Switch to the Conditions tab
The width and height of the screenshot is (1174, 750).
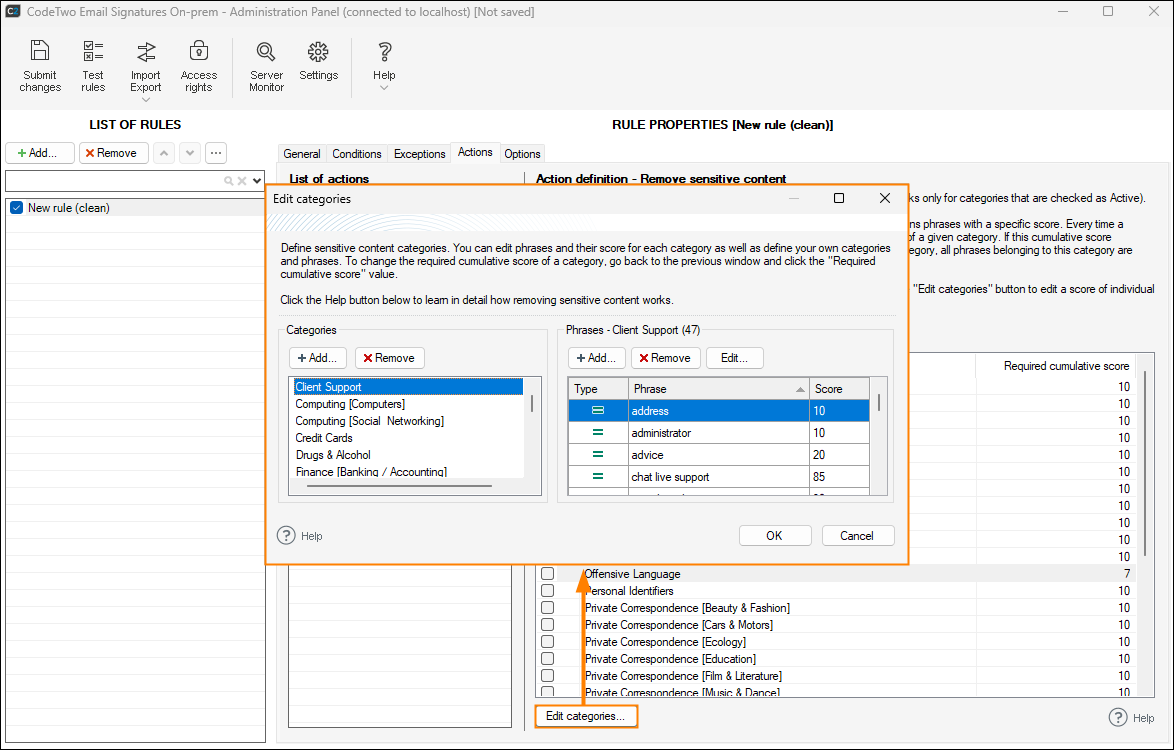point(357,154)
